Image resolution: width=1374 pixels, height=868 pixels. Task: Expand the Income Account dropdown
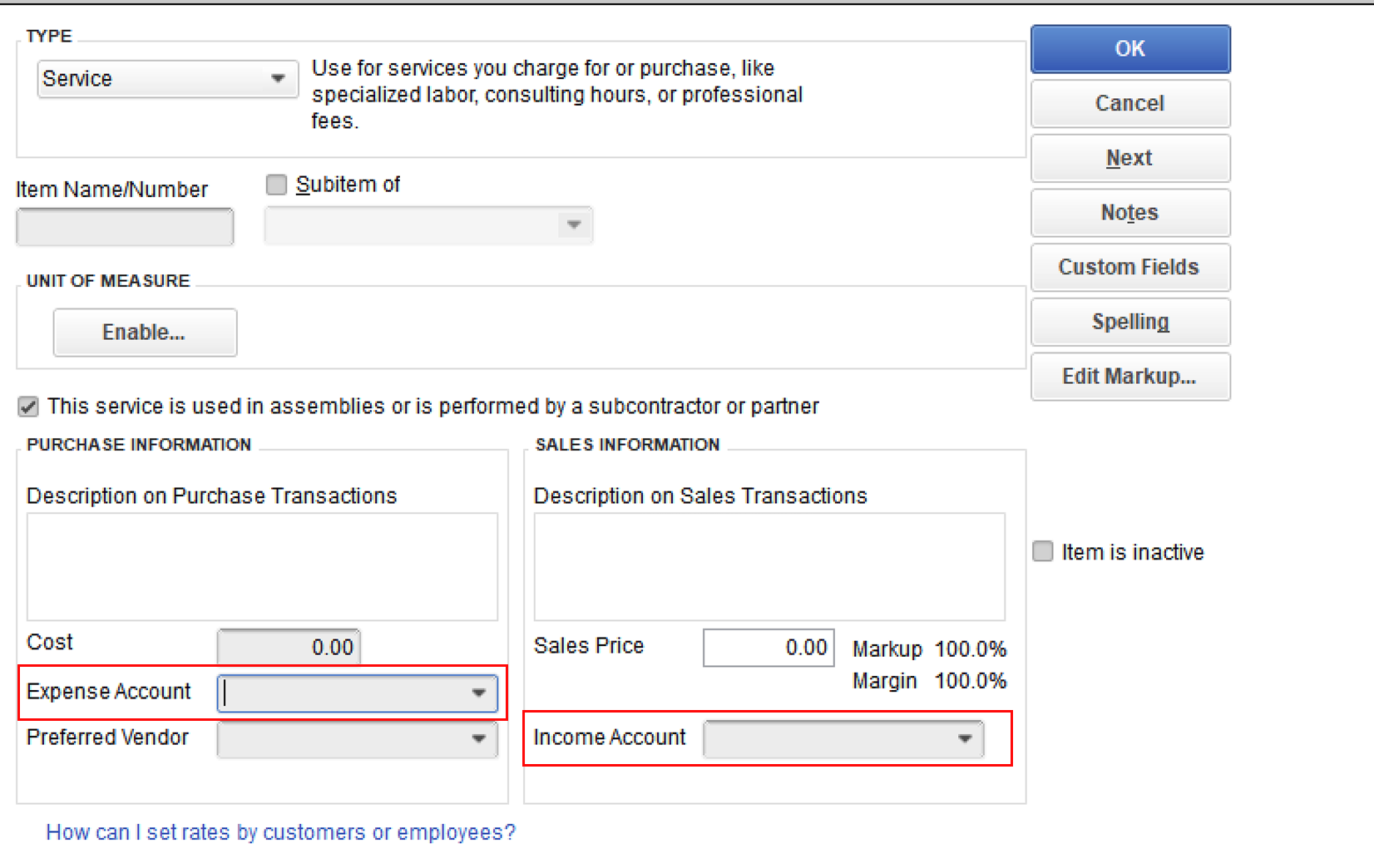pos(965,739)
